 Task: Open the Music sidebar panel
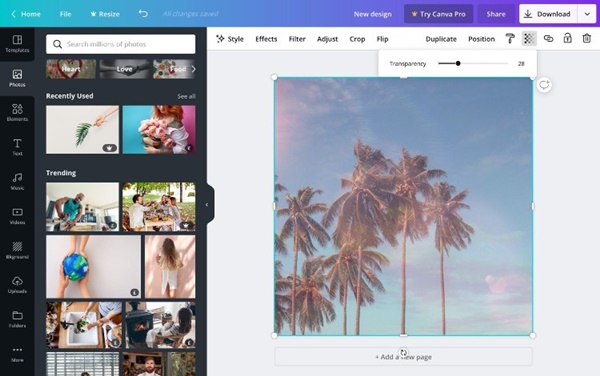pyautogui.click(x=17, y=182)
